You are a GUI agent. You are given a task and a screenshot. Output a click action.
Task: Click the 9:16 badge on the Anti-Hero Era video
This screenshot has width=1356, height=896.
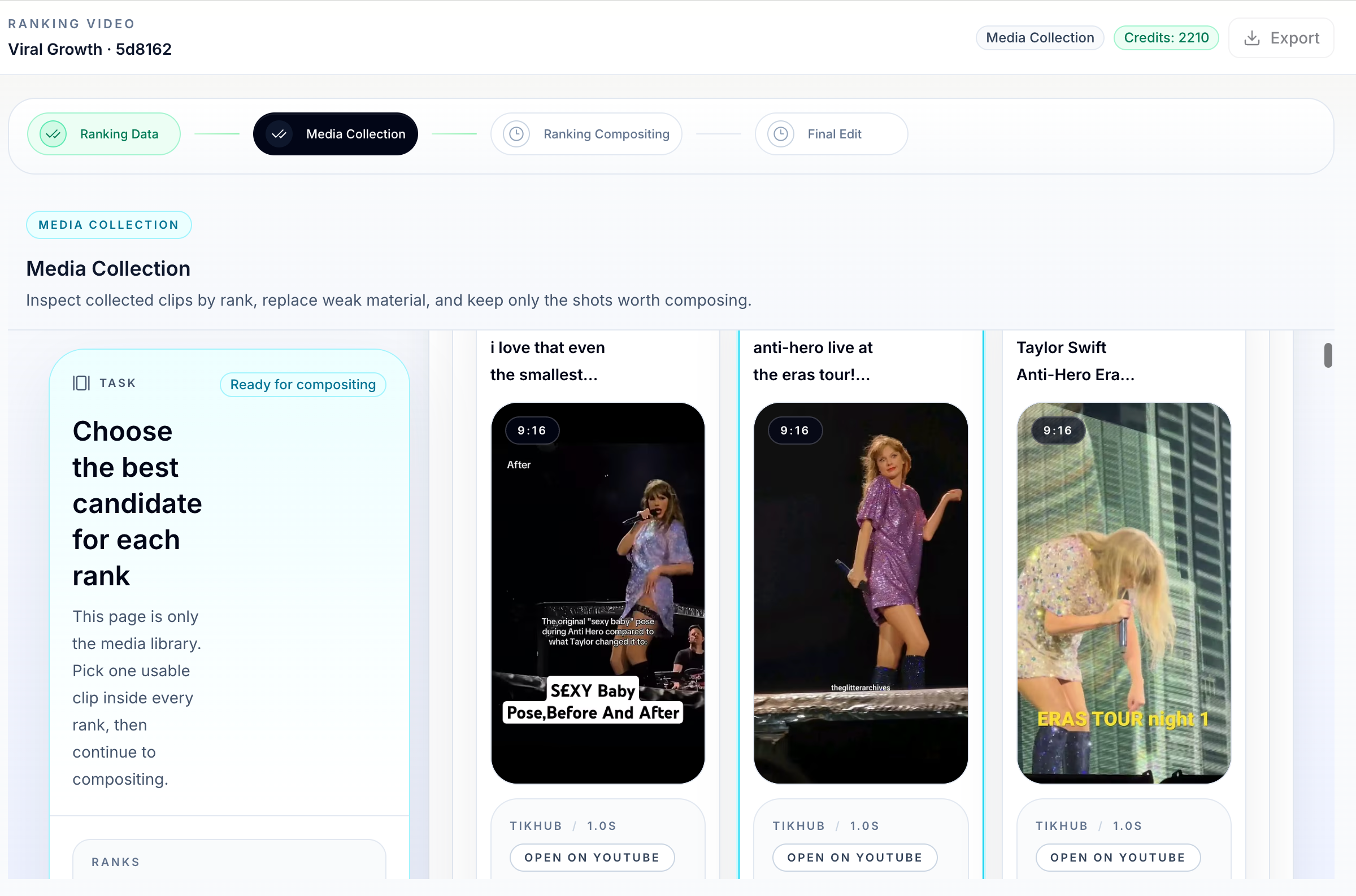1057,430
